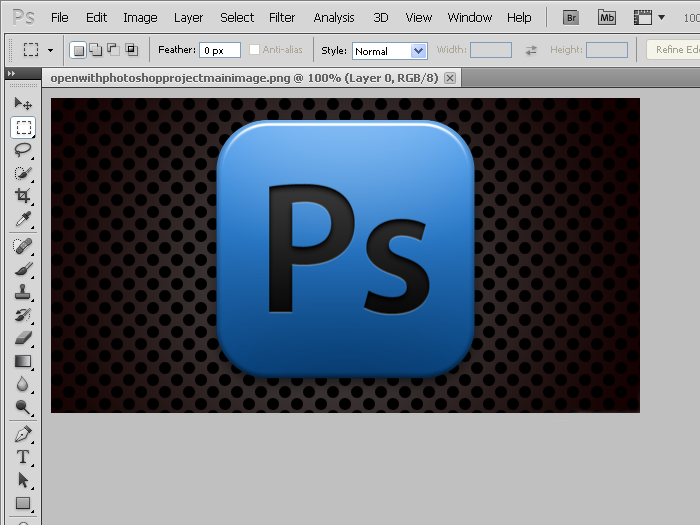Choose New selection mode
The height and width of the screenshot is (525, 700).
[x=78, y=50]
